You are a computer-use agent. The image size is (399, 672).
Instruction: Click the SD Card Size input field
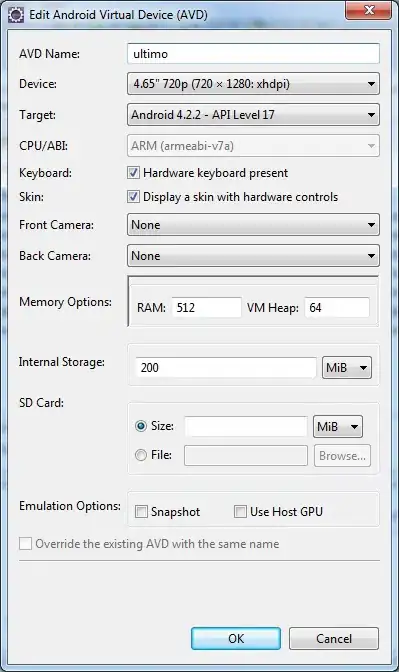(246, 426)
